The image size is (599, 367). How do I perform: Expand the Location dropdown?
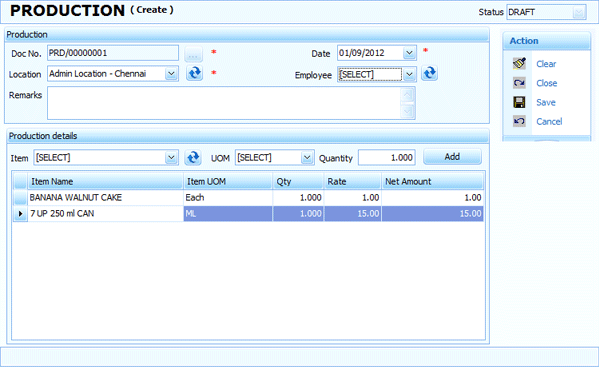point(171,73)
